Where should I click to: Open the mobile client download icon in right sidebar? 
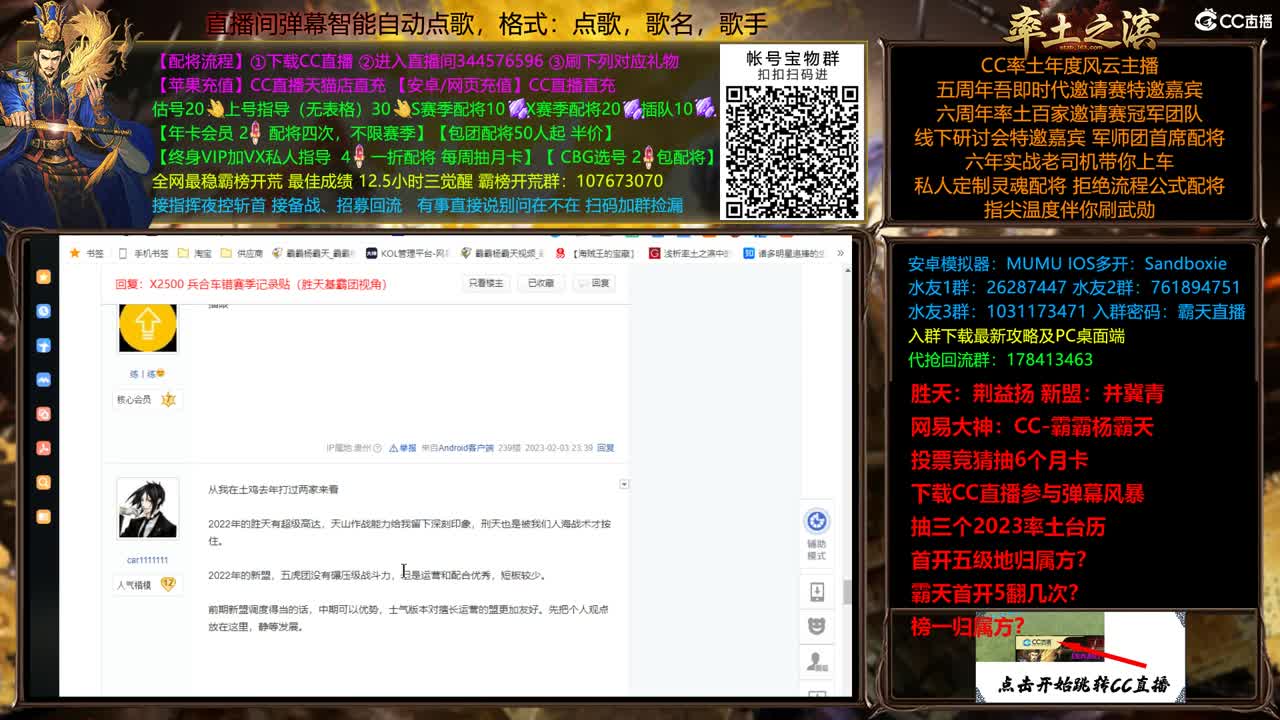(x=817, y=591)
